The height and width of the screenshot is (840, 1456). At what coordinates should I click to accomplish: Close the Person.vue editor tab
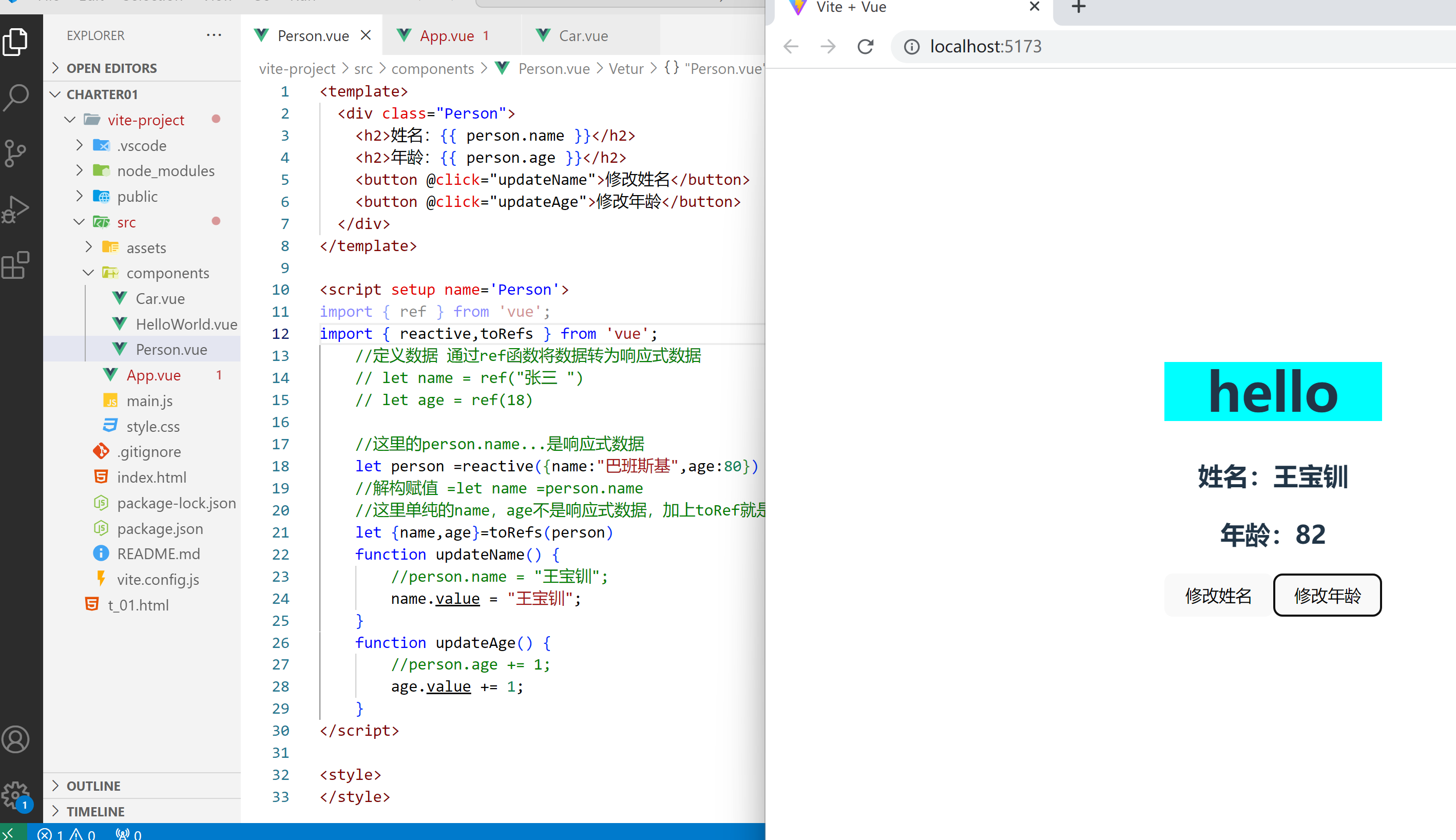coord(366,35)
